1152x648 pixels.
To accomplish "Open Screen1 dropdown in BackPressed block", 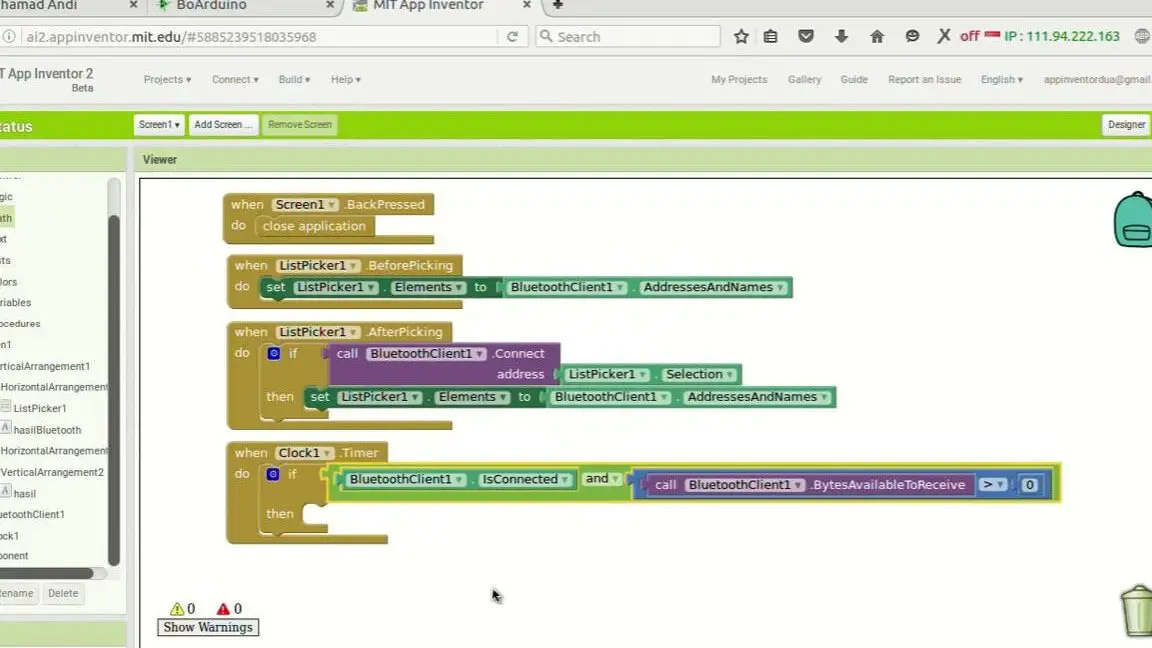I will click(x=305, y=204).
